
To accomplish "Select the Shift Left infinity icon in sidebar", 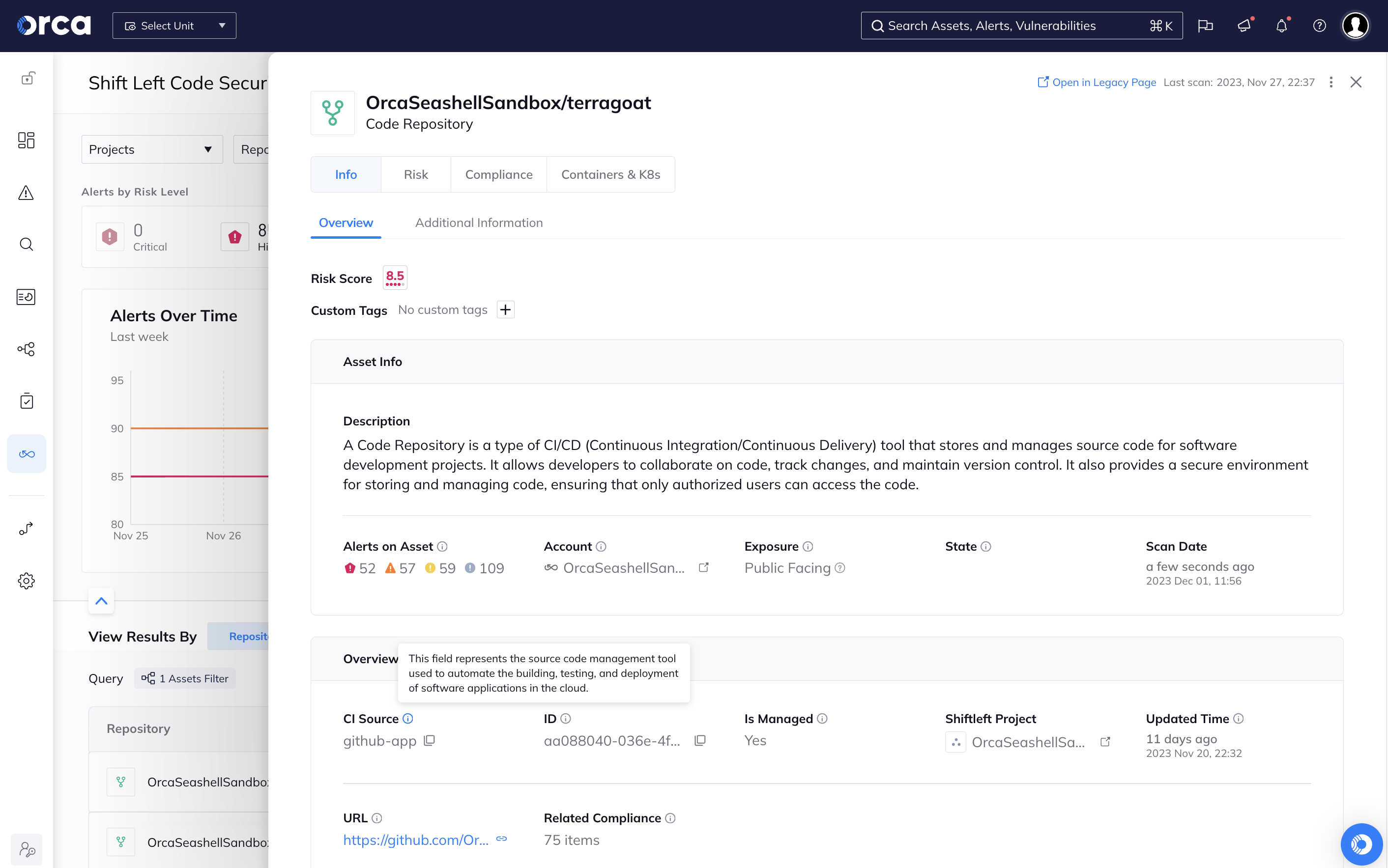I will tap(27, 453).
